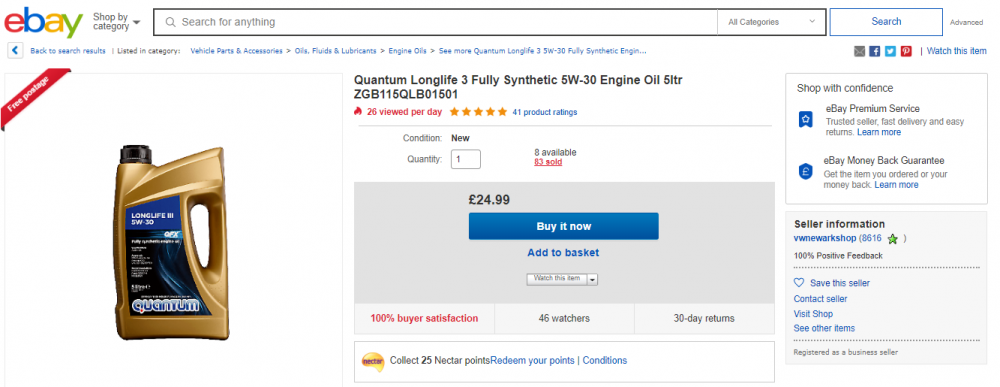Open Shop by category dropdown

click(116, 22)
